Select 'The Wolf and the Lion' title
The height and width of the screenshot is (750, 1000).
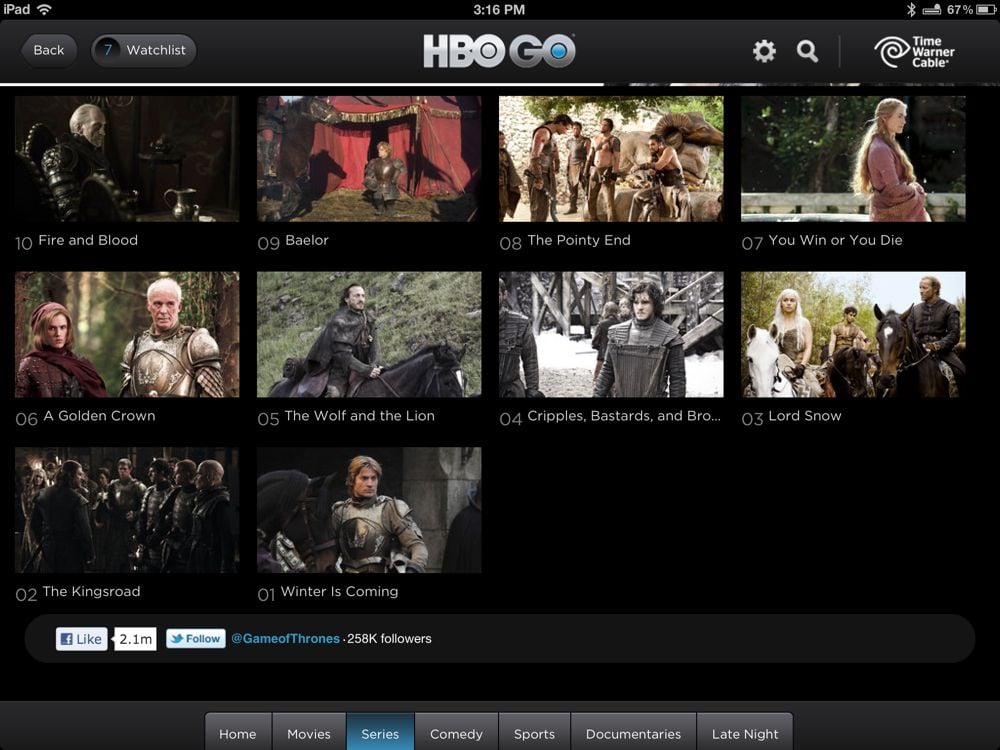pos(360,416)
